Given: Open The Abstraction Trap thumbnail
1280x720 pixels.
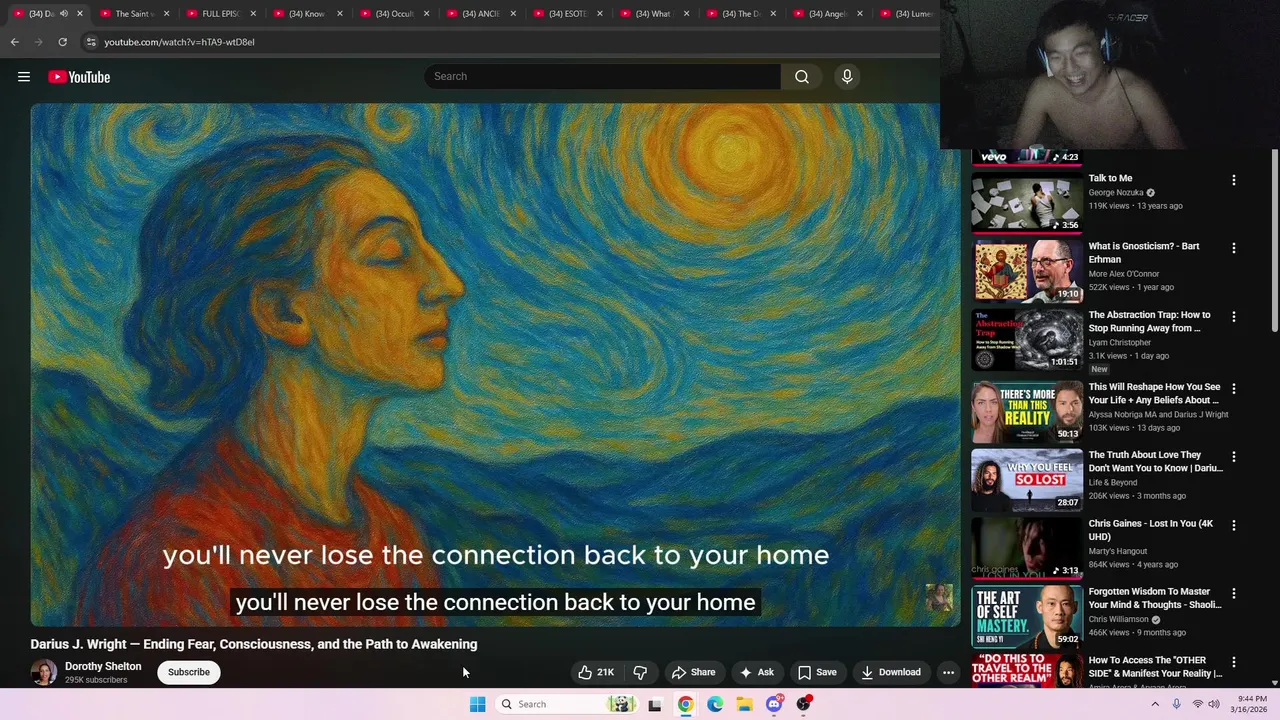Looking at the screenshot, I should click(x=1027, y=340).
